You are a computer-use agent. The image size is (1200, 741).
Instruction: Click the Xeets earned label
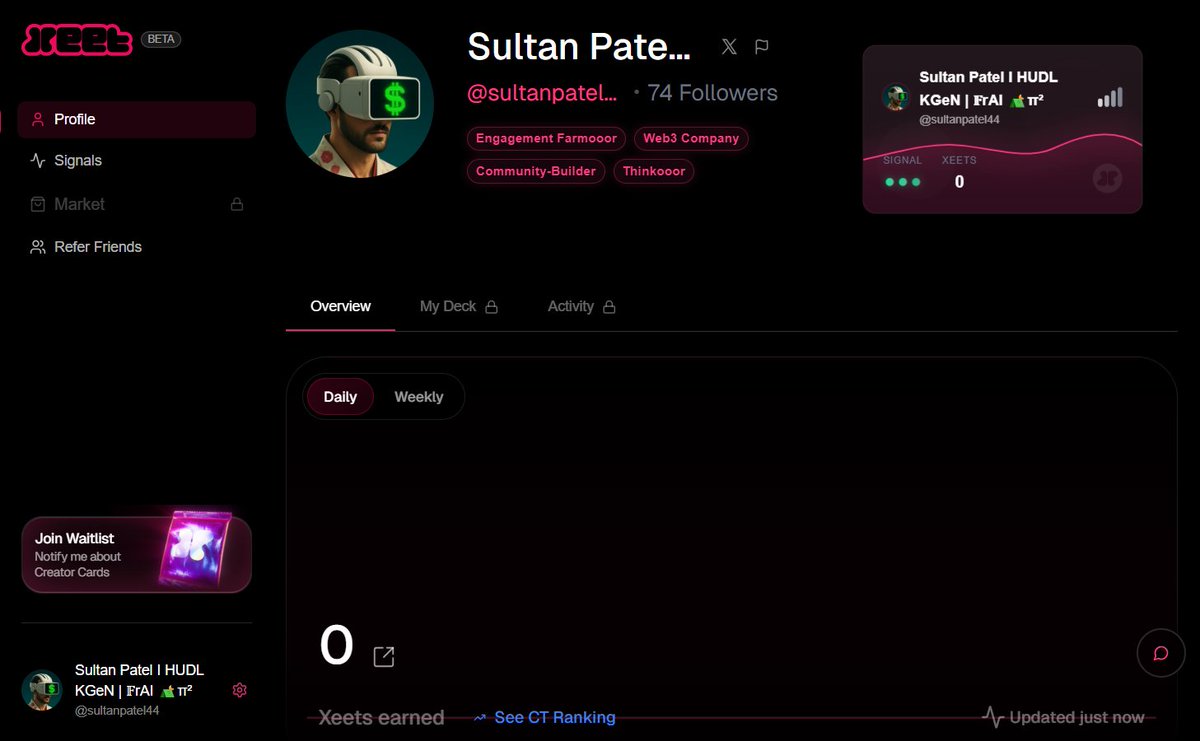[381, 717]
